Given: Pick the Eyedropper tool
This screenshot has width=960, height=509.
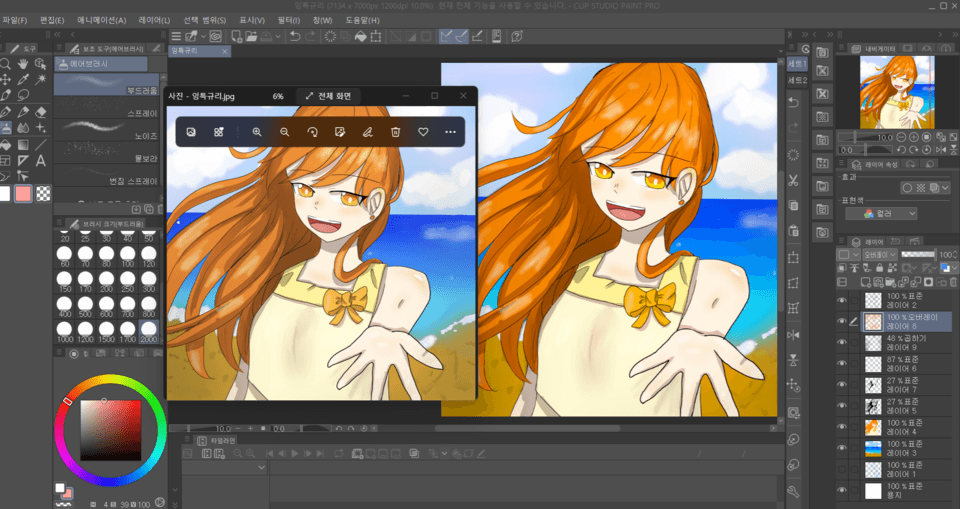Looking at the screenshot, I should point(23,80).
